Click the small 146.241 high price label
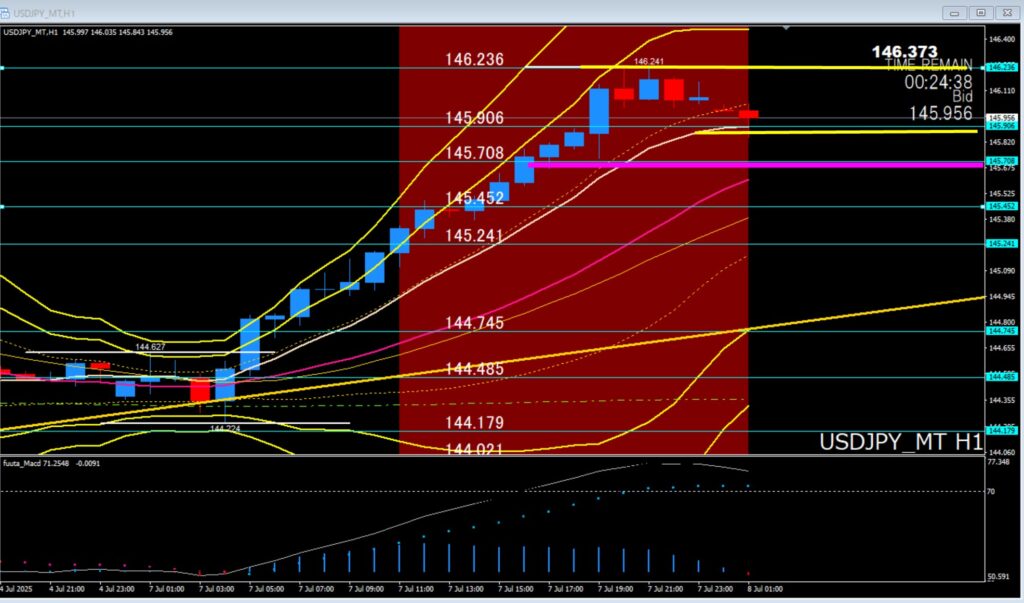The image size is (1024, 603). (x=648, y=61)
